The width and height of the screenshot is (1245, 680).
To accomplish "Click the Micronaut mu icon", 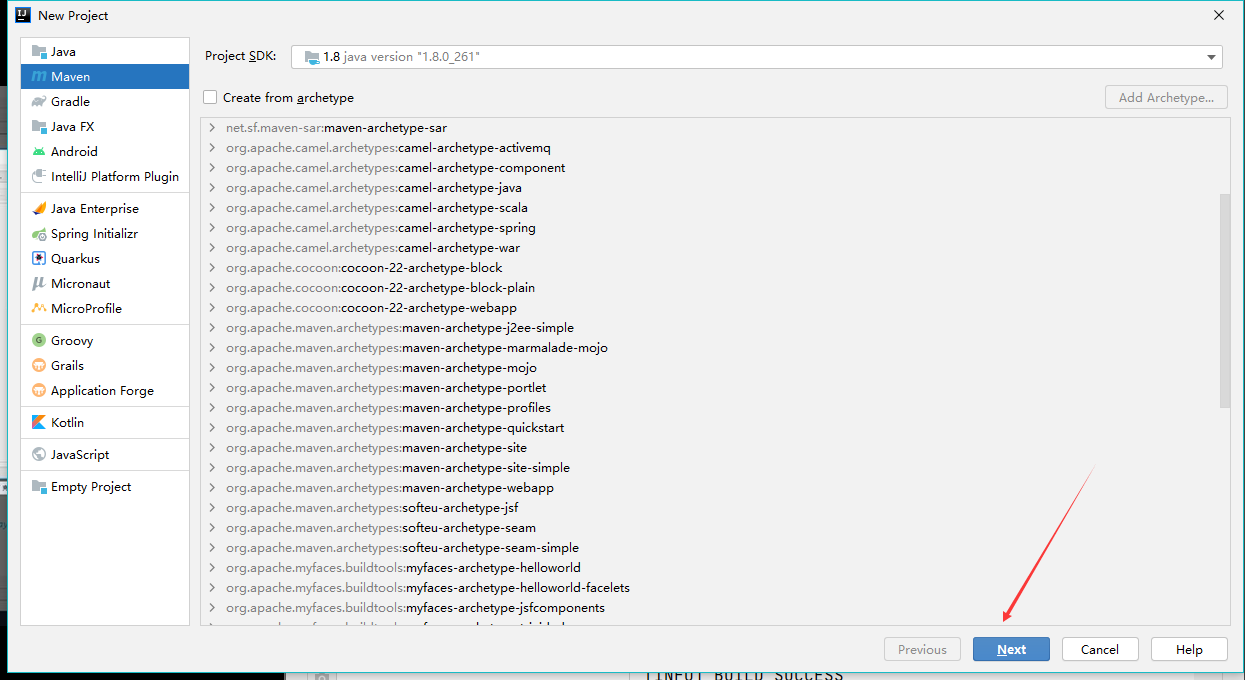I will pyautogui.click(x=39, y=283).
